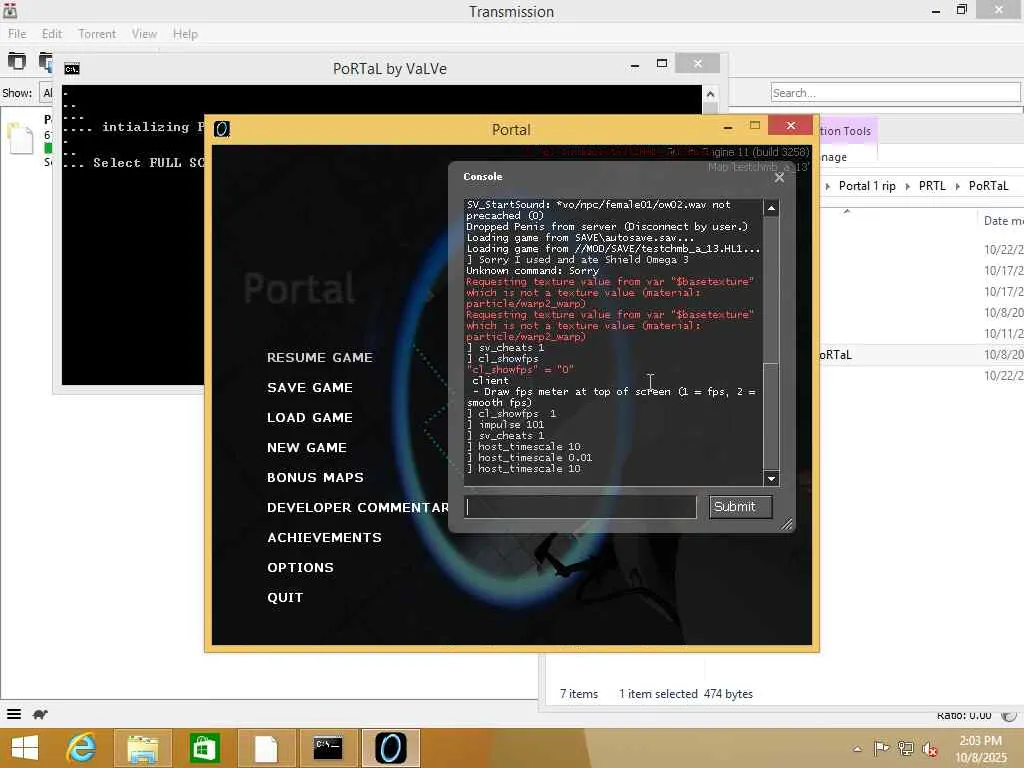Image resolution: width=1024 pixels, height=768 pixels.
Task: Select the oRTaL file row in Explorer
Action: click(x=921, y=355)
